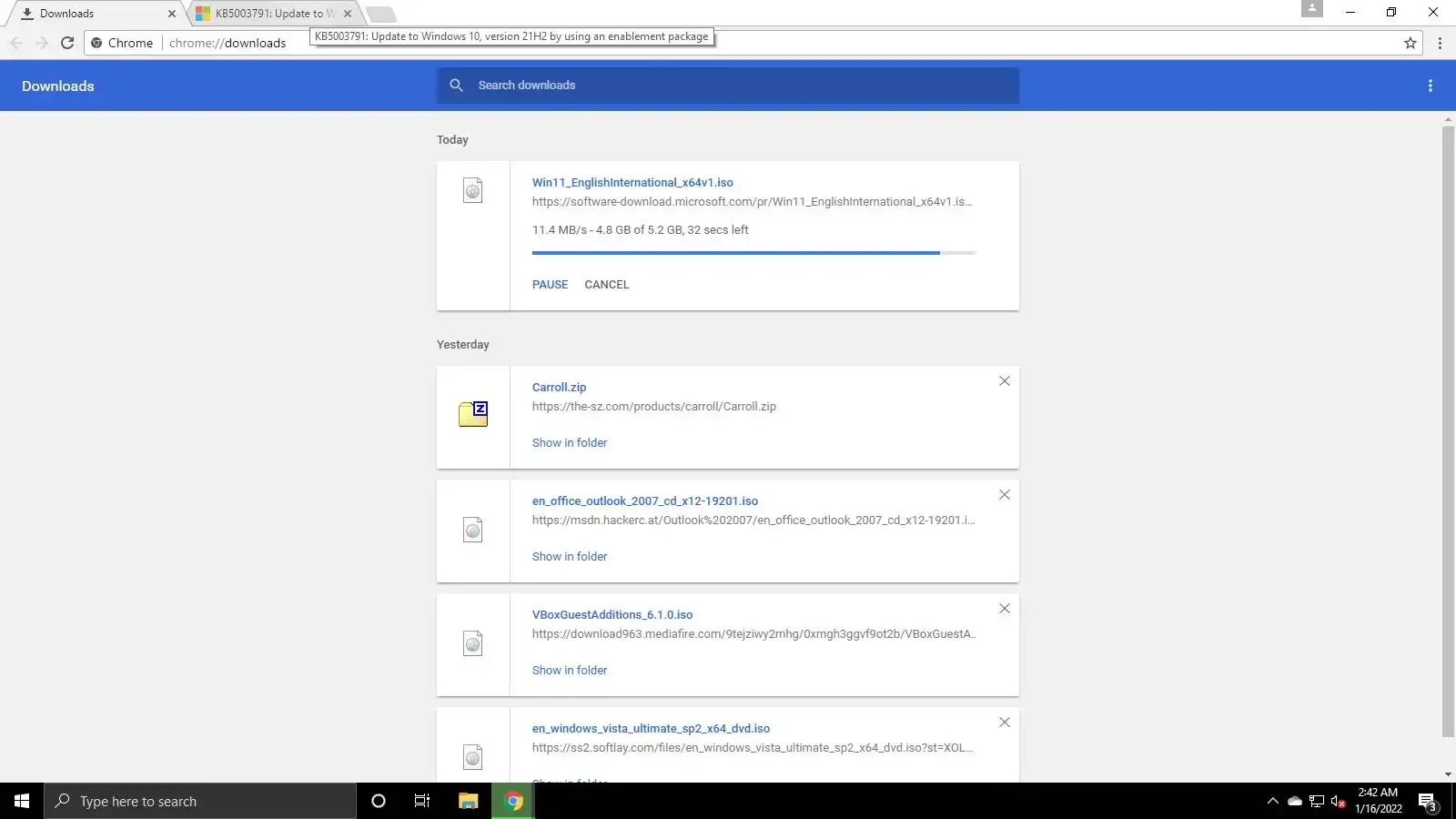The width and height of the screenshot is (1456, 819).
Task: Open the Downloads page more-actions menu
Action: [1431, 86]
